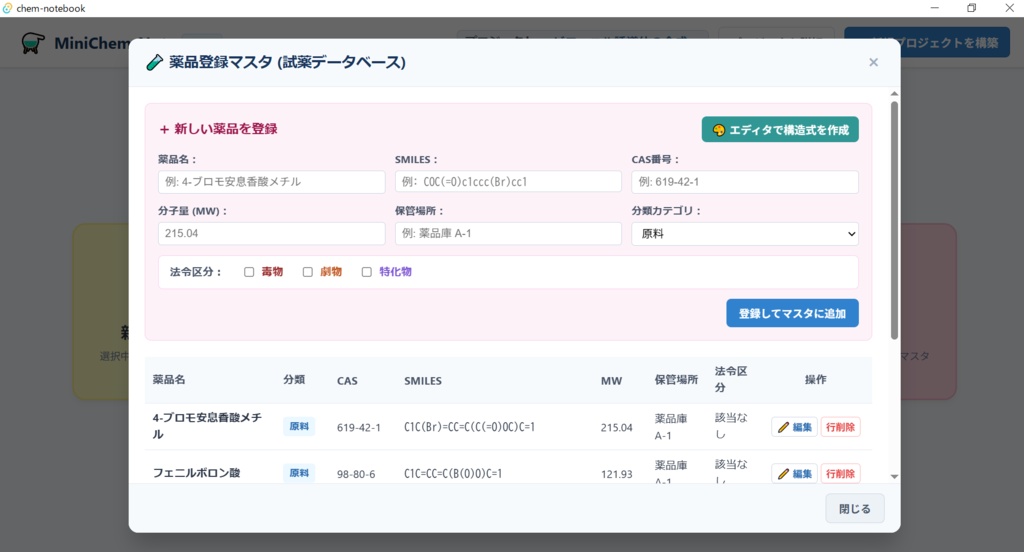Click CAS value 619-42-1 in table
This screenshot has height=552, width=1024.
(359, 428)
